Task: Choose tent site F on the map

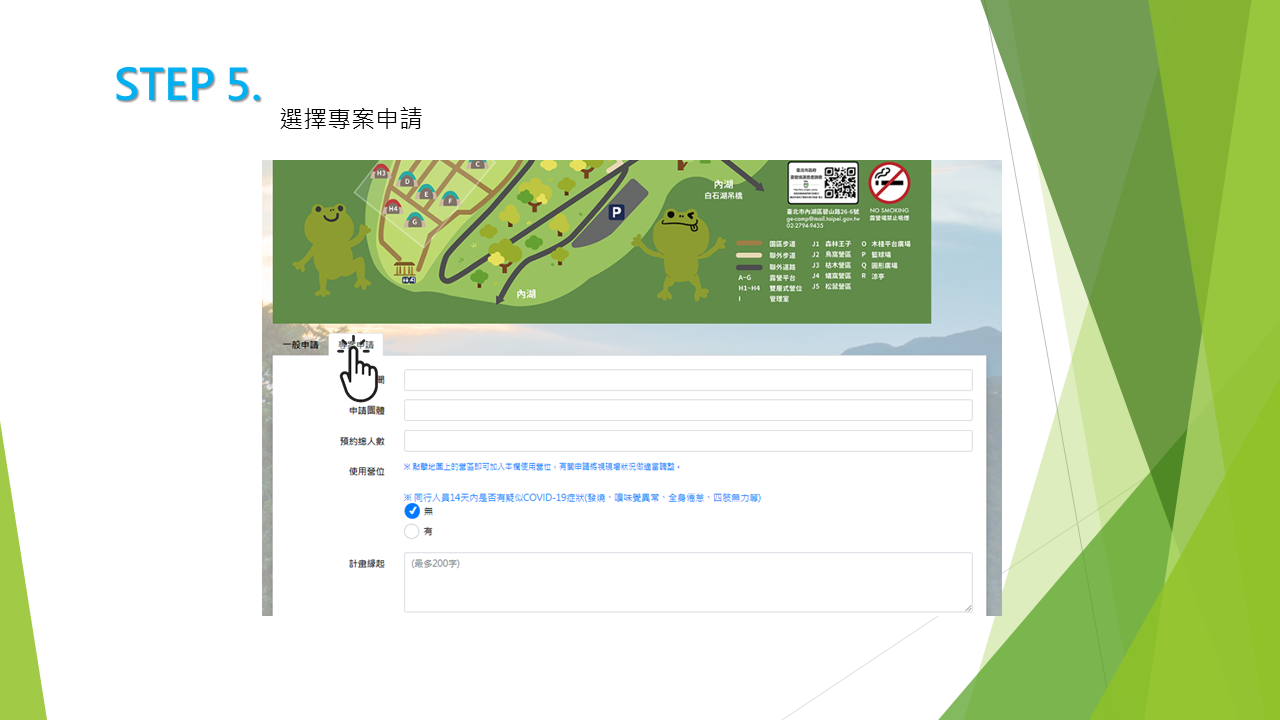Action: pyautogui.click(x=450, y=198)
